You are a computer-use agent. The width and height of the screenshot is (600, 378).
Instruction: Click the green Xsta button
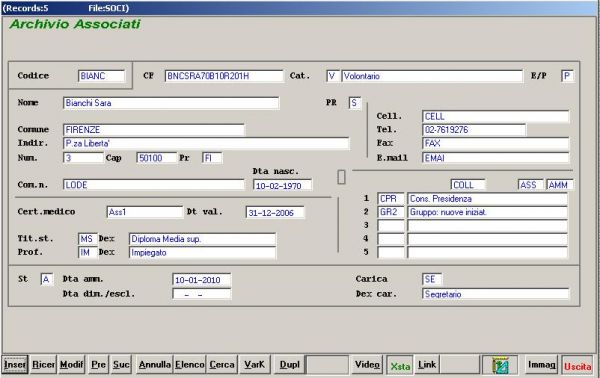point(400,366)
